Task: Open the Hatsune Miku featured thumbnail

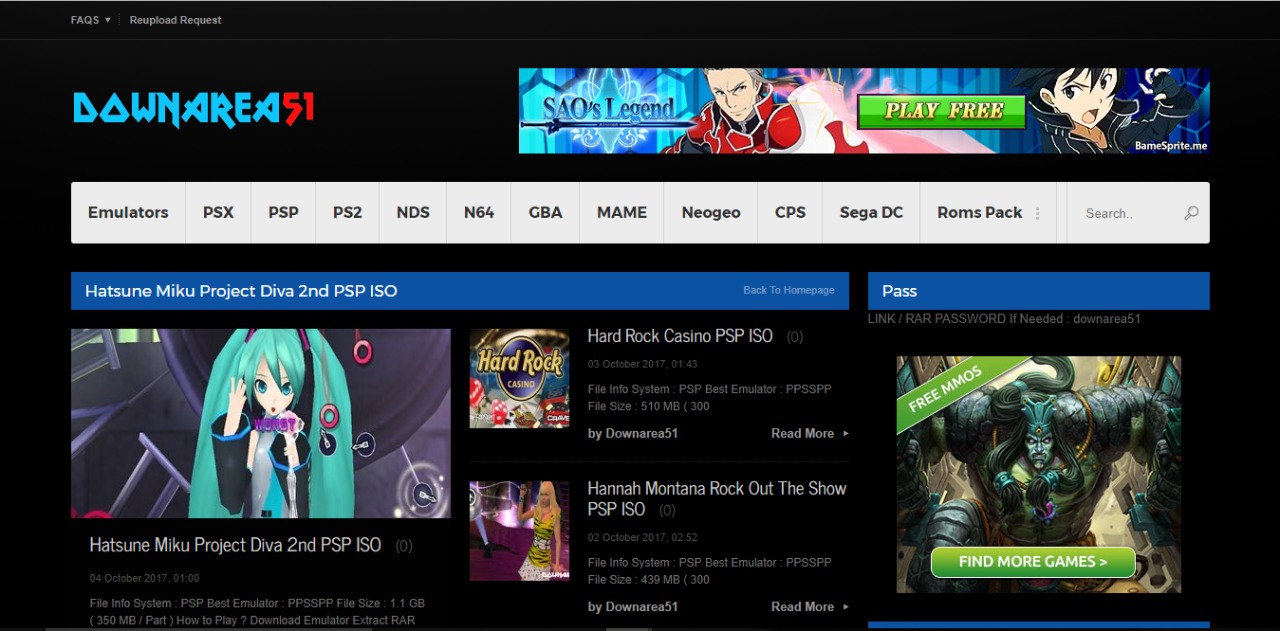Action: click(x=261, y=424)
